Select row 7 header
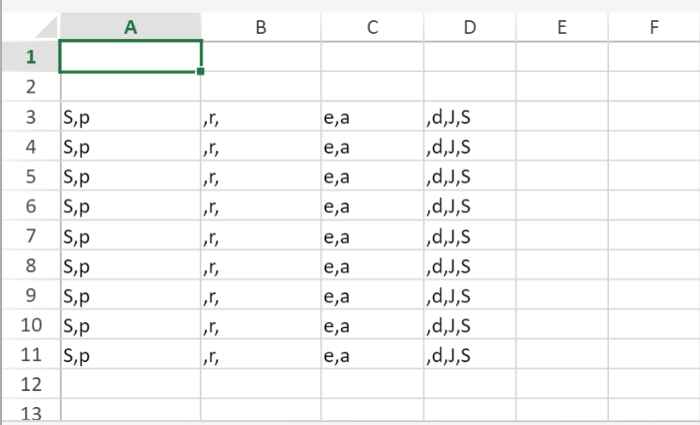 [29, 236]
